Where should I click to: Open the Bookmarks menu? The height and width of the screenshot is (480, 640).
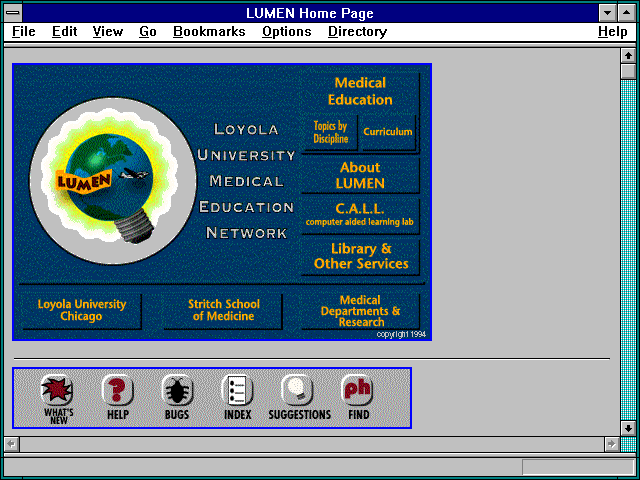(x=209, y=31)
